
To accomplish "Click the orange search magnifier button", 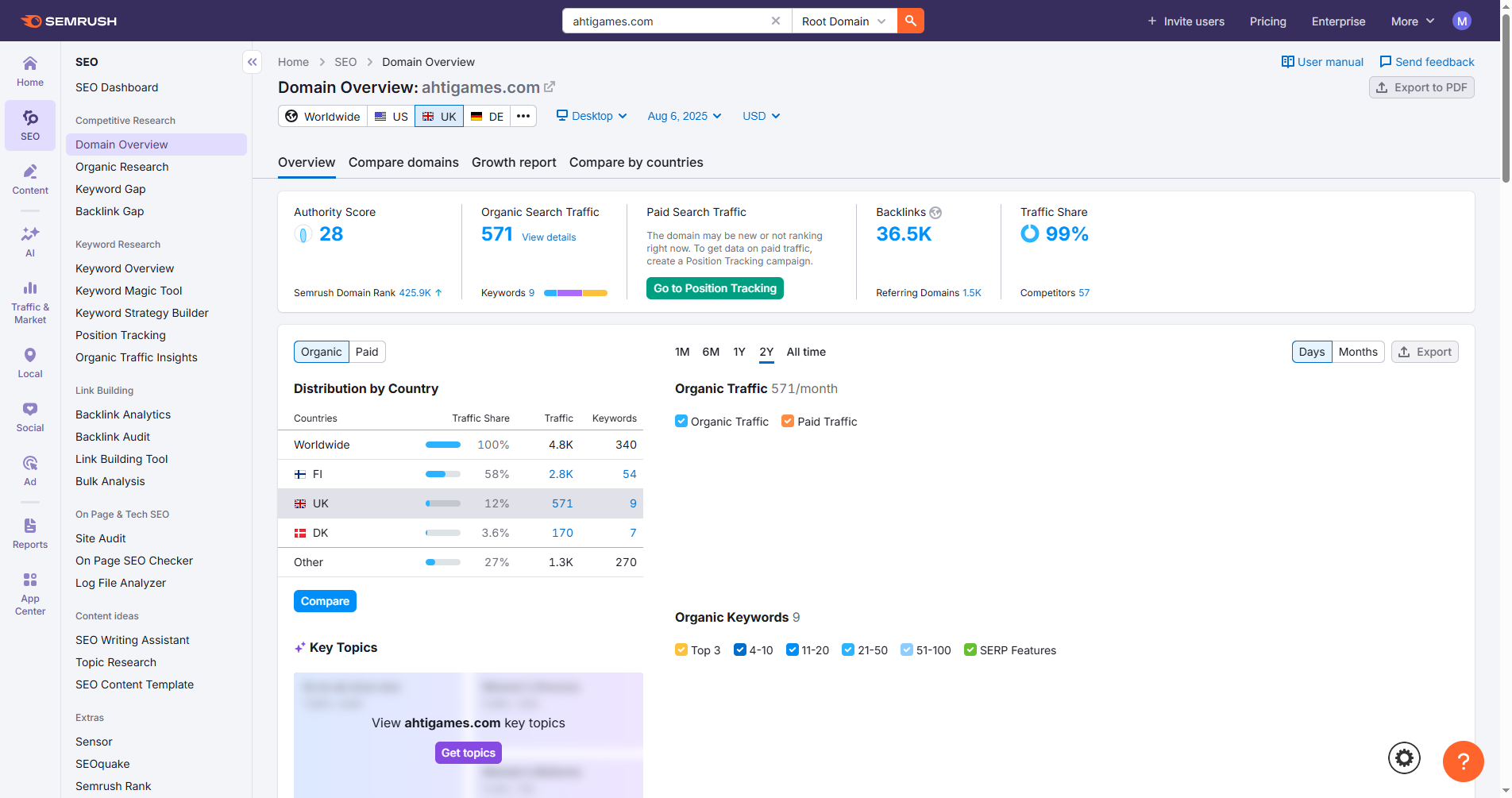I will [x=911, y=21].
